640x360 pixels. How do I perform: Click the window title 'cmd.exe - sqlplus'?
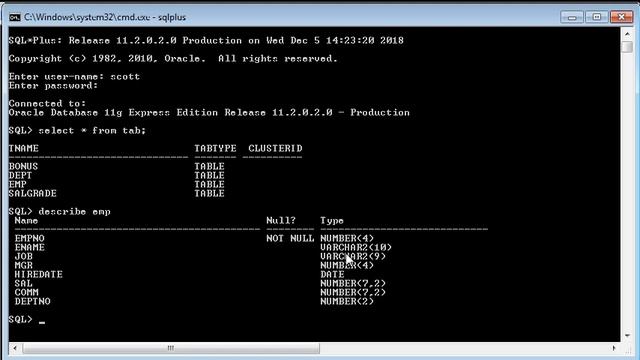[x=105, y=17]
